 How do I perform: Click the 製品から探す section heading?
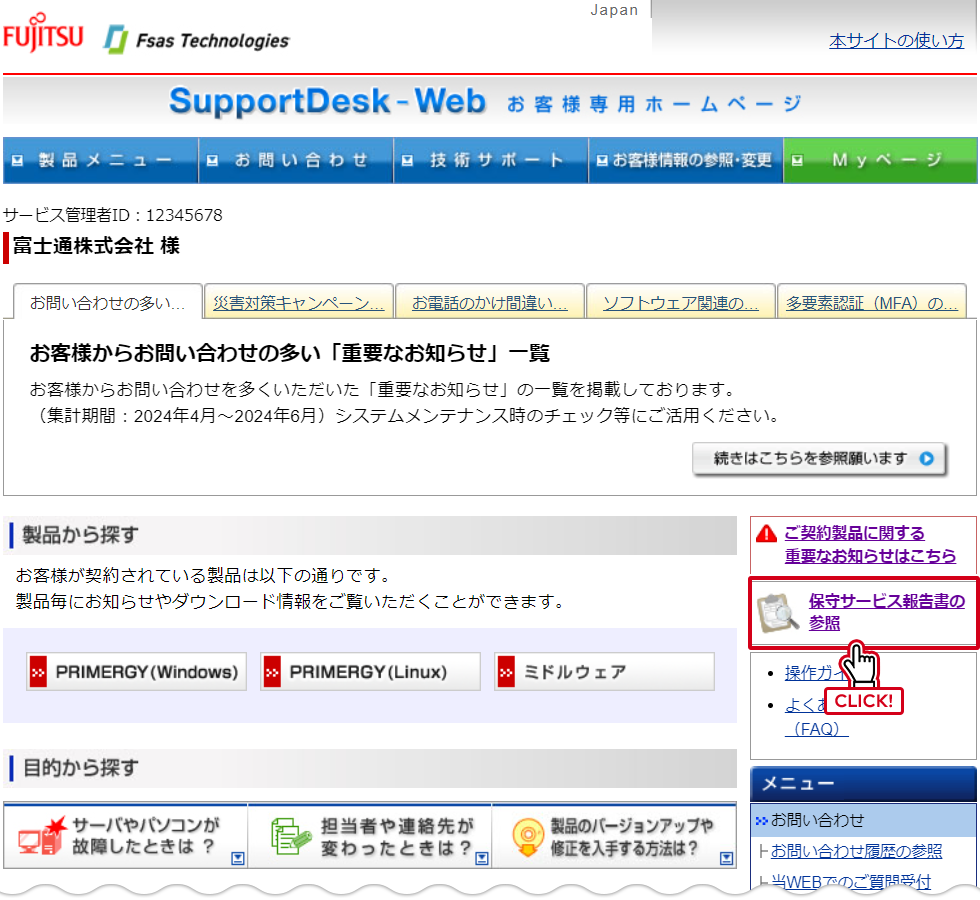[80, 535]
